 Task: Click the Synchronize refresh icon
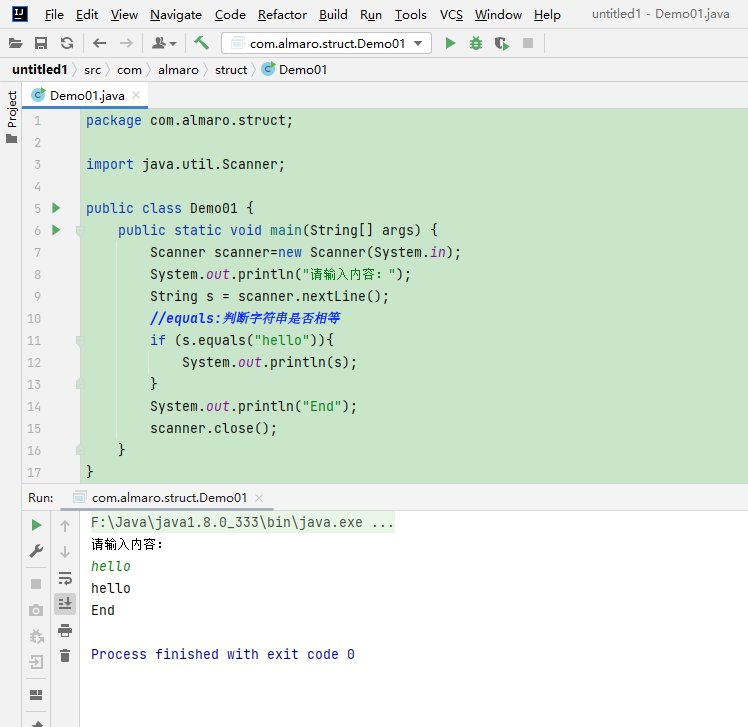coord(67,43)
